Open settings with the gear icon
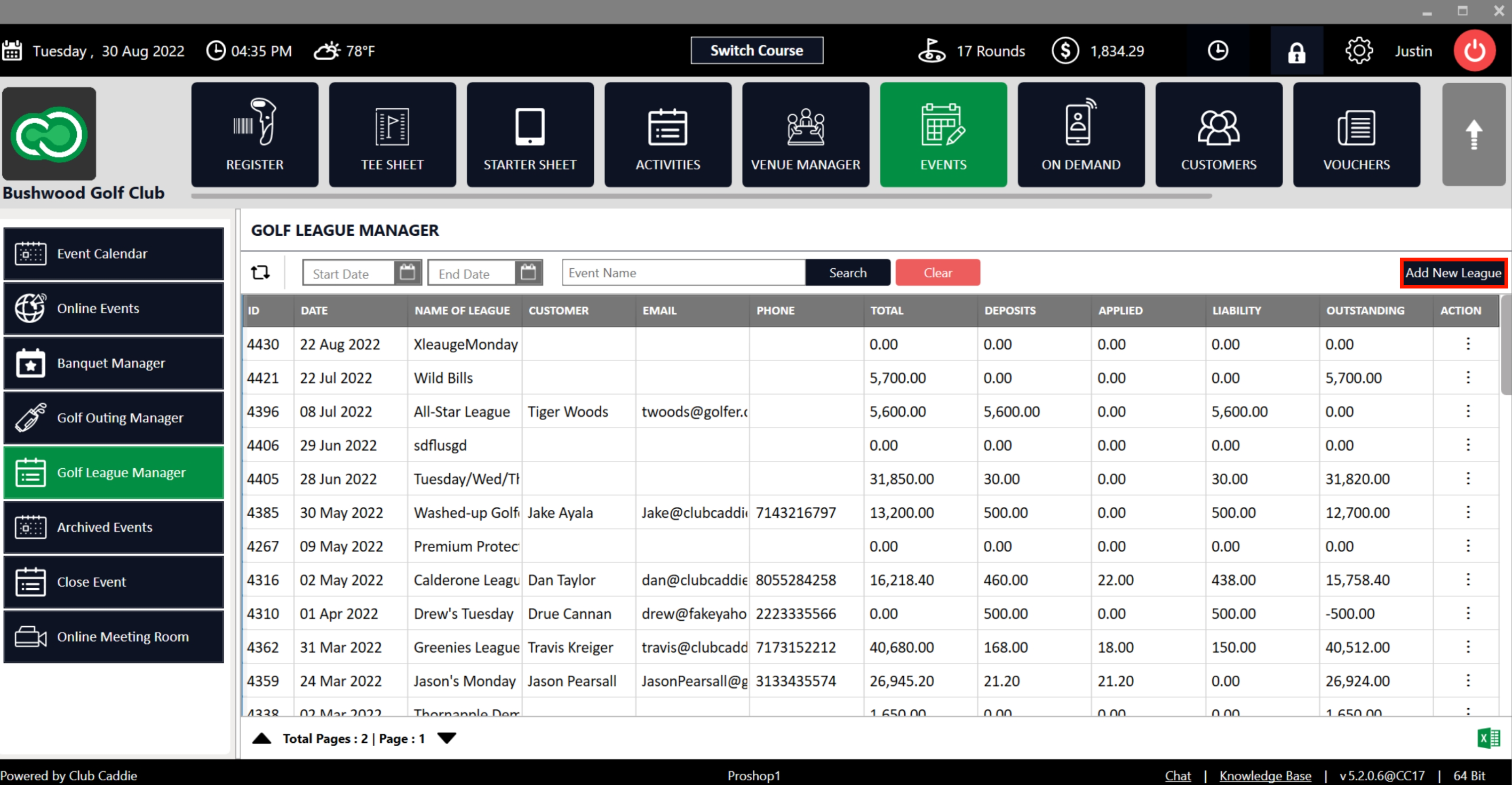The image size is (1512, 785). coord(1358,51)
